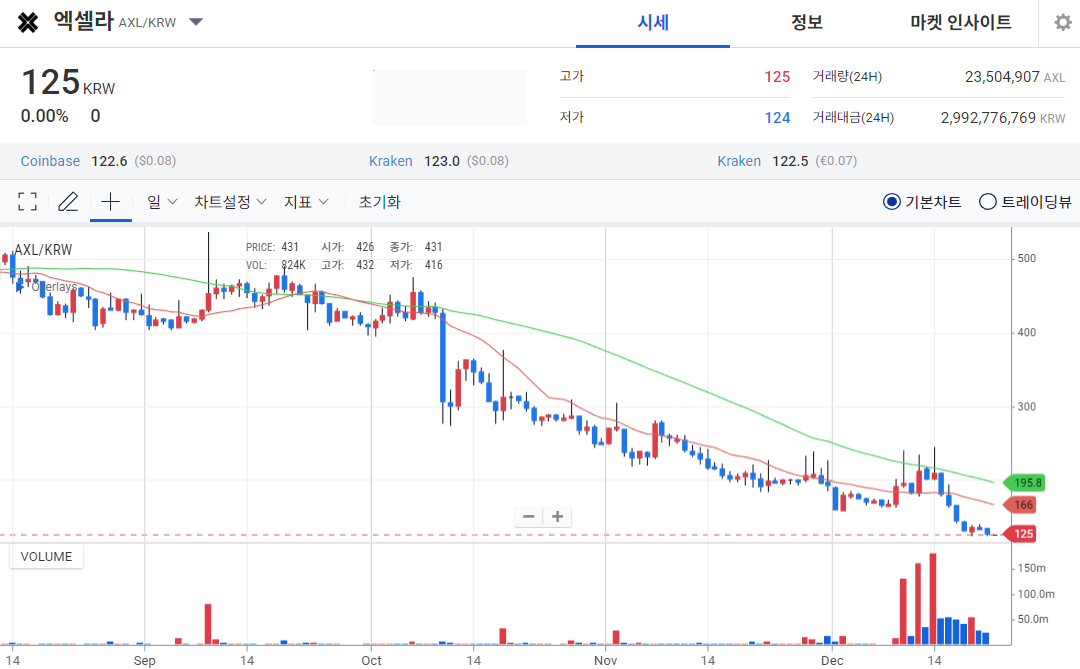The image size is (1080, 669).
Task: Zoom out using the minus button on chart
Action: pyautogui.click(x=528, y=515)
